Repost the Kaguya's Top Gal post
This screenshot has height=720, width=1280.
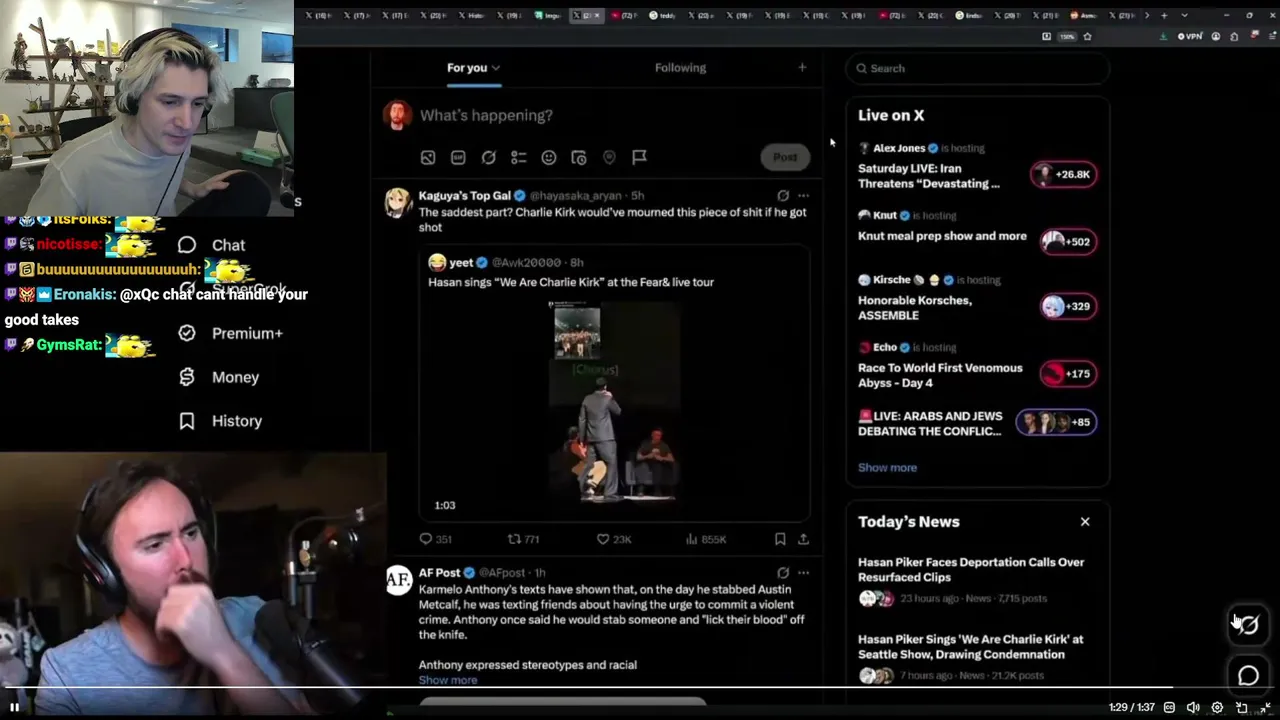pos(523,539)
